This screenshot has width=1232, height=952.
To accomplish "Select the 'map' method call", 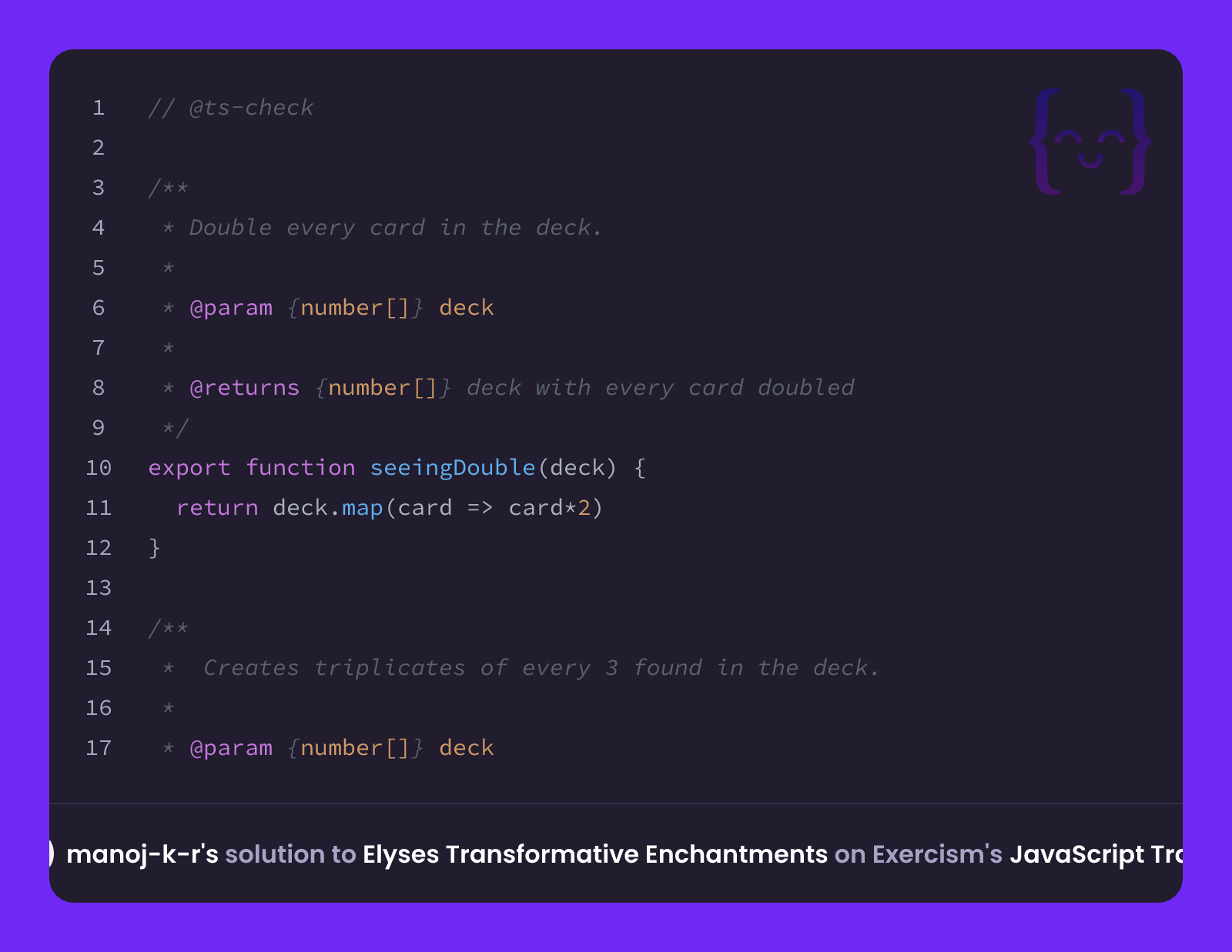I will click(x=363, y=508).
